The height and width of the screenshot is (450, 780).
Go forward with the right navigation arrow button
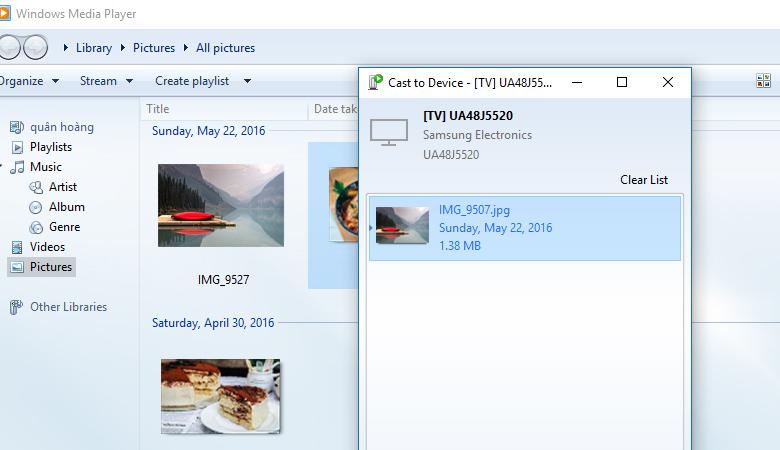pos(36,48)
